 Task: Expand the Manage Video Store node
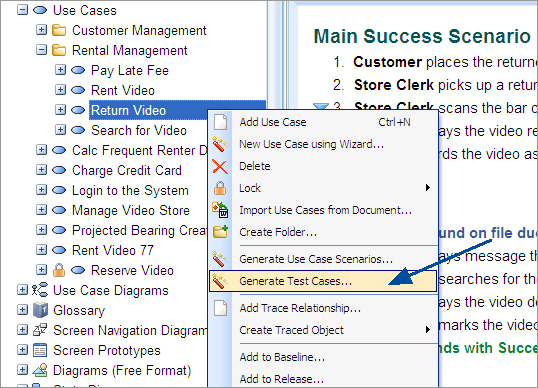tap(41, 210)
